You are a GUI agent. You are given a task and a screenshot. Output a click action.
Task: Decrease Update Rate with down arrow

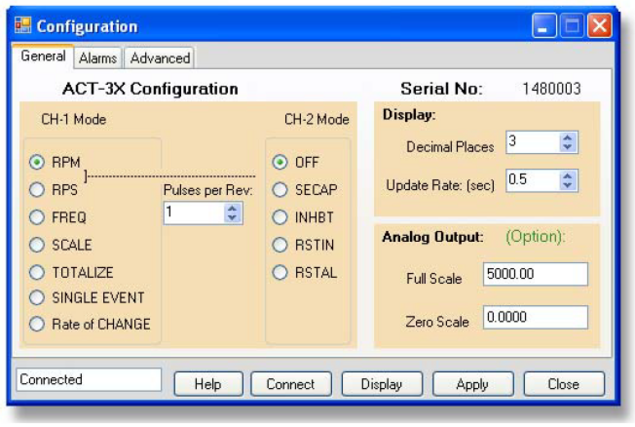pyautogui.click(x=569, y=186)
